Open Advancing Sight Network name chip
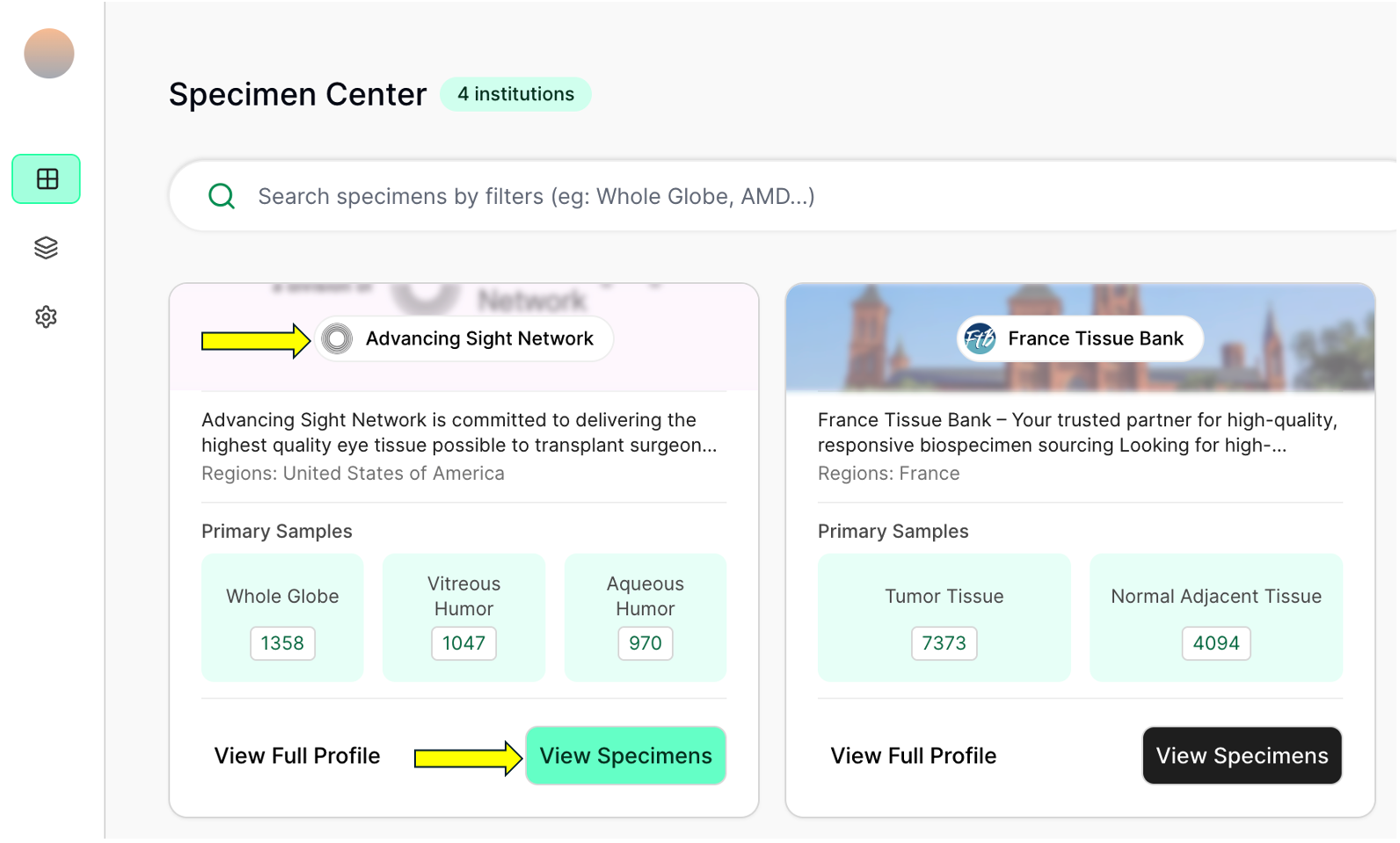The width and height of the screenshot is (1400, 843). tap(463, 338)
